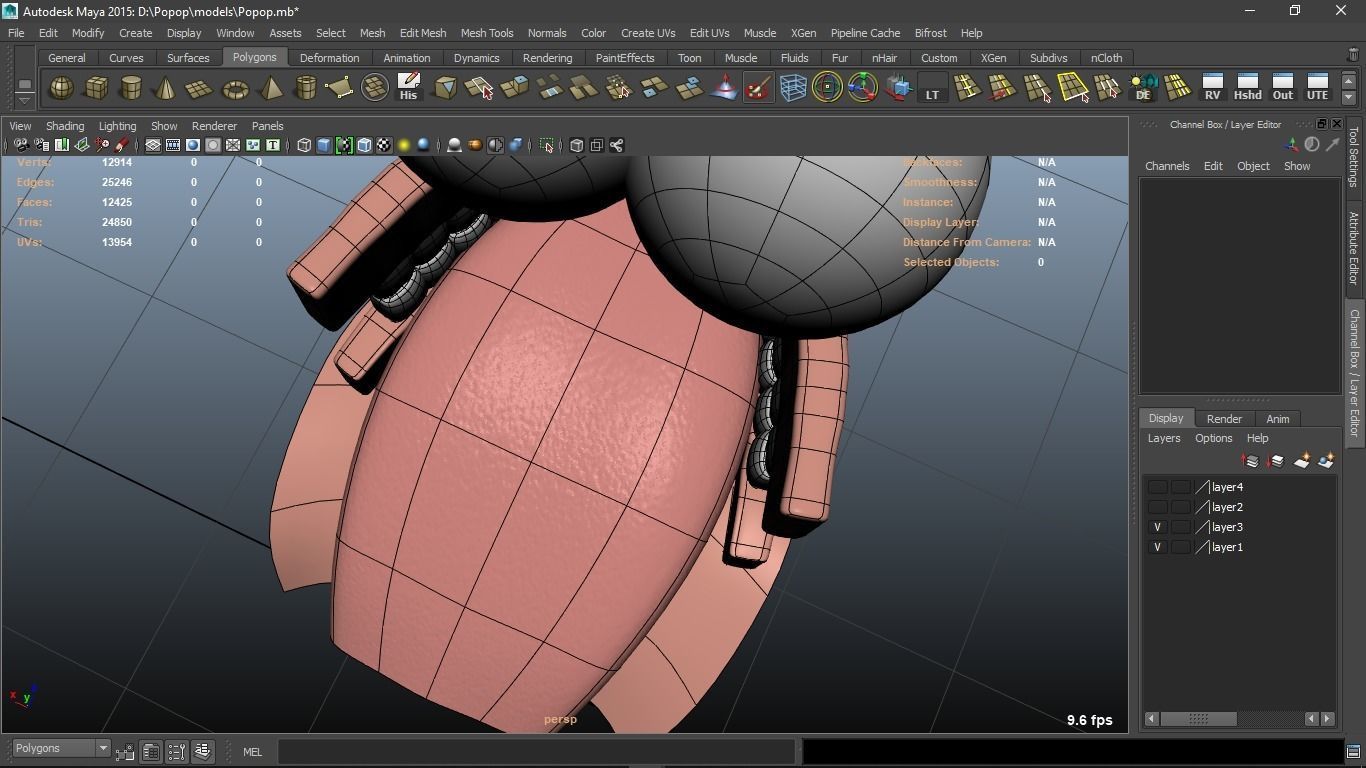
Task: Create a polygon cone from the shelf
Action: [166, 89]
